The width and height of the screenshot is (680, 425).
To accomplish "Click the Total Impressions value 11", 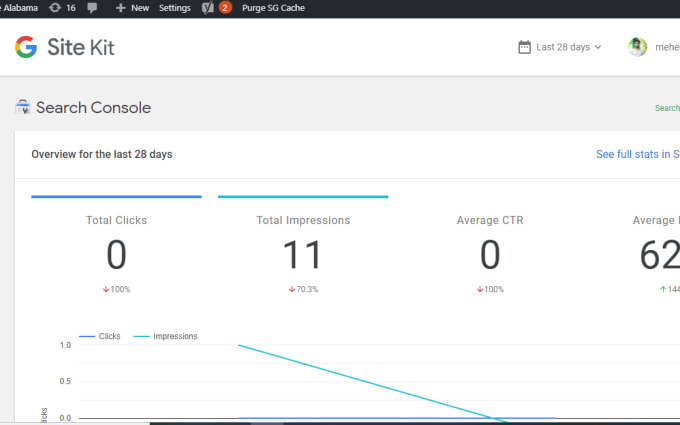I will tap(302, 255).
